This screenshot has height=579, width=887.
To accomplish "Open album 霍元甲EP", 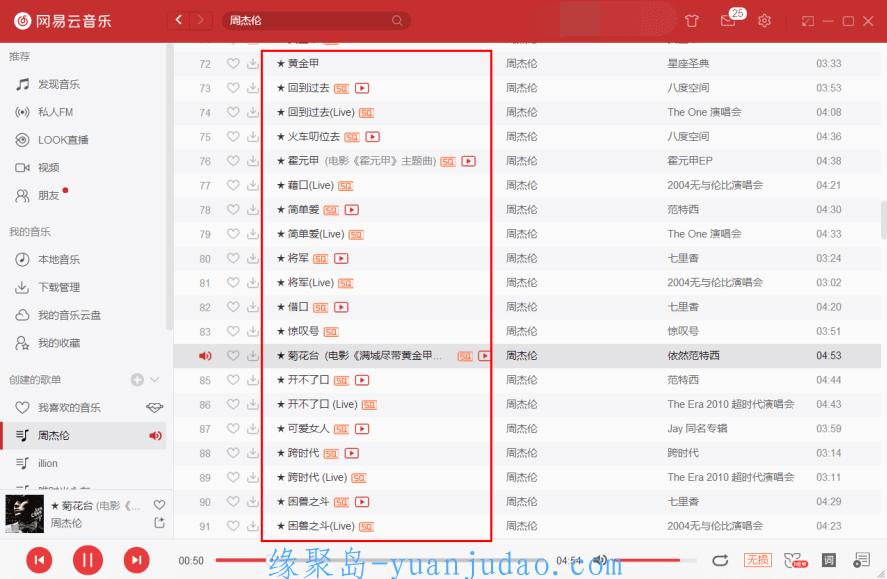I will coord(690,161).
